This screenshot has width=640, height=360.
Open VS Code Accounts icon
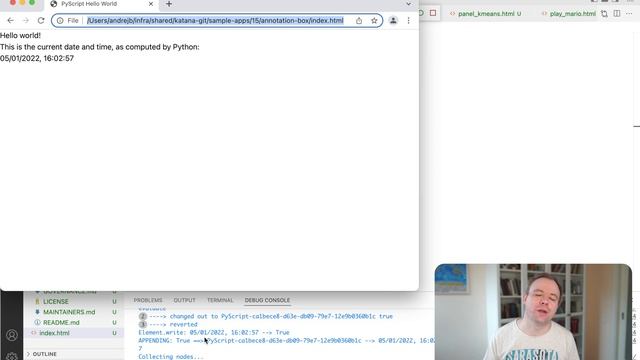(x=12, y=335)
